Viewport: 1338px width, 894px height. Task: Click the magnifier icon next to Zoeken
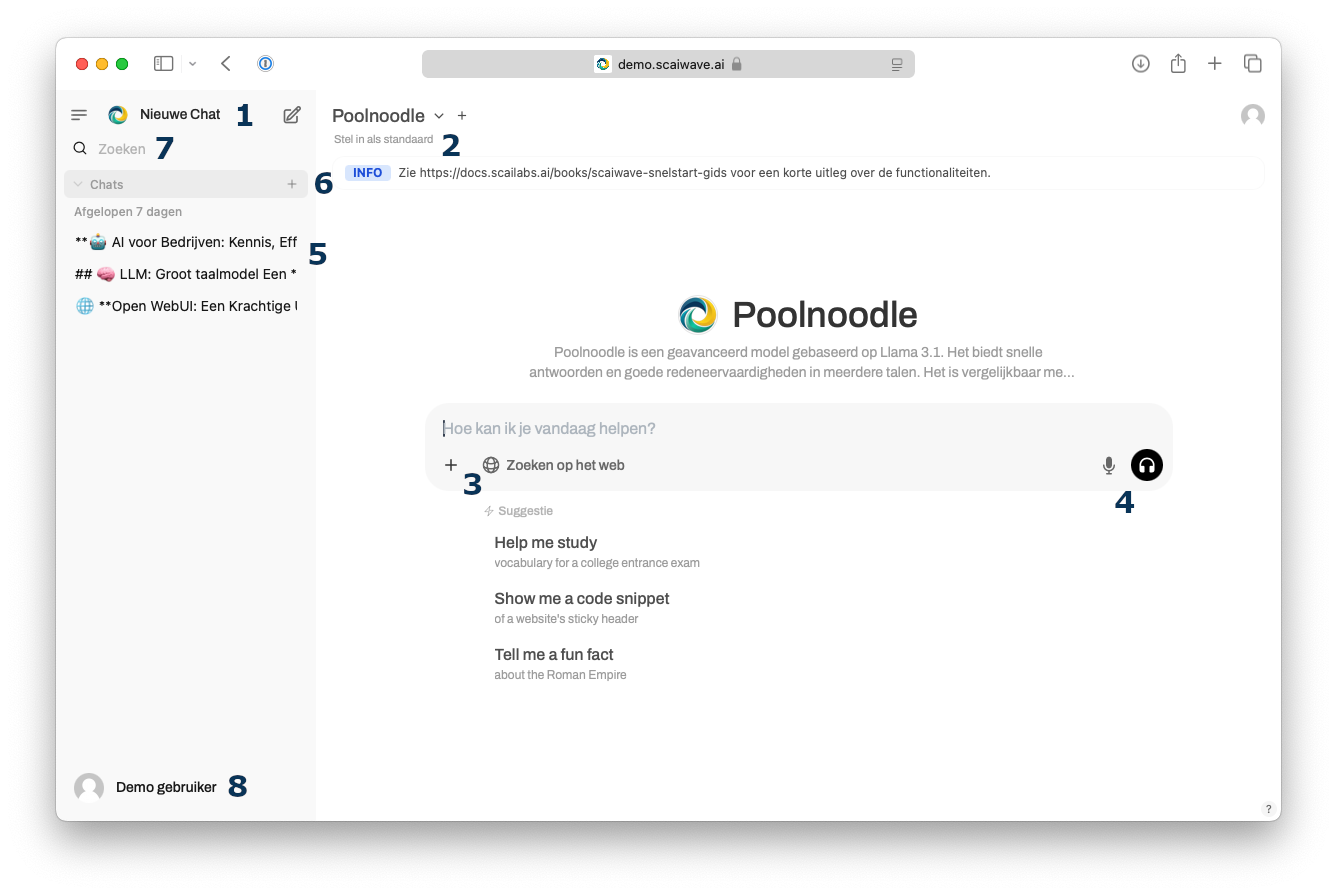[80, 149]
